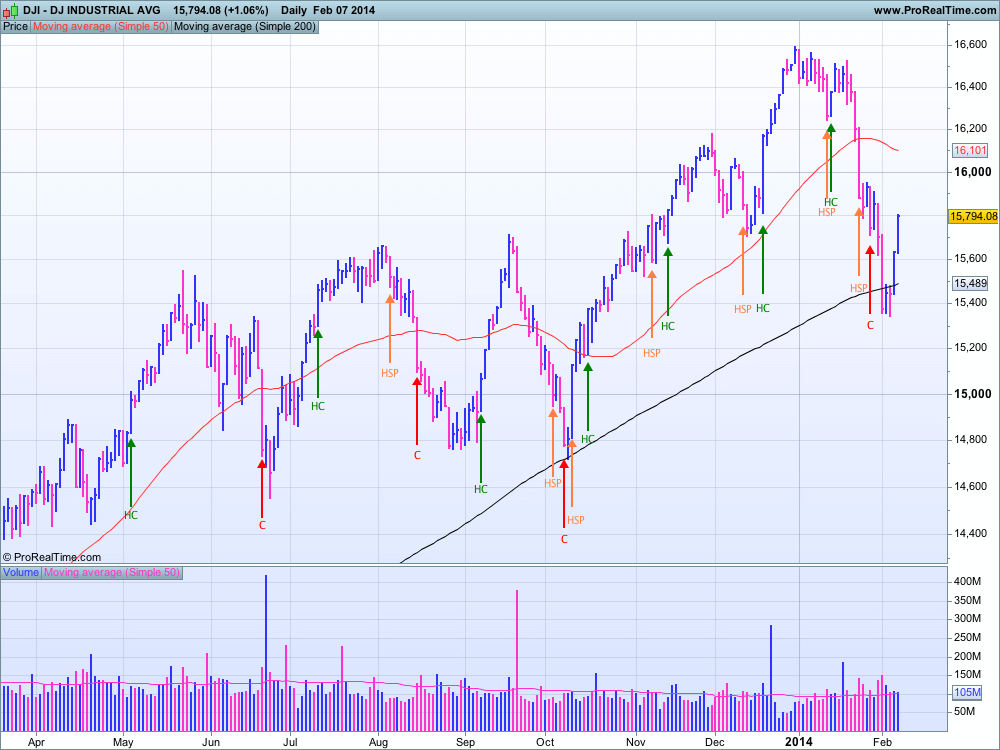The width and height of the screenshot is (1000, 750).
Task: Click the candlestick chart icon beside DJI title
Action: point(11,10)
